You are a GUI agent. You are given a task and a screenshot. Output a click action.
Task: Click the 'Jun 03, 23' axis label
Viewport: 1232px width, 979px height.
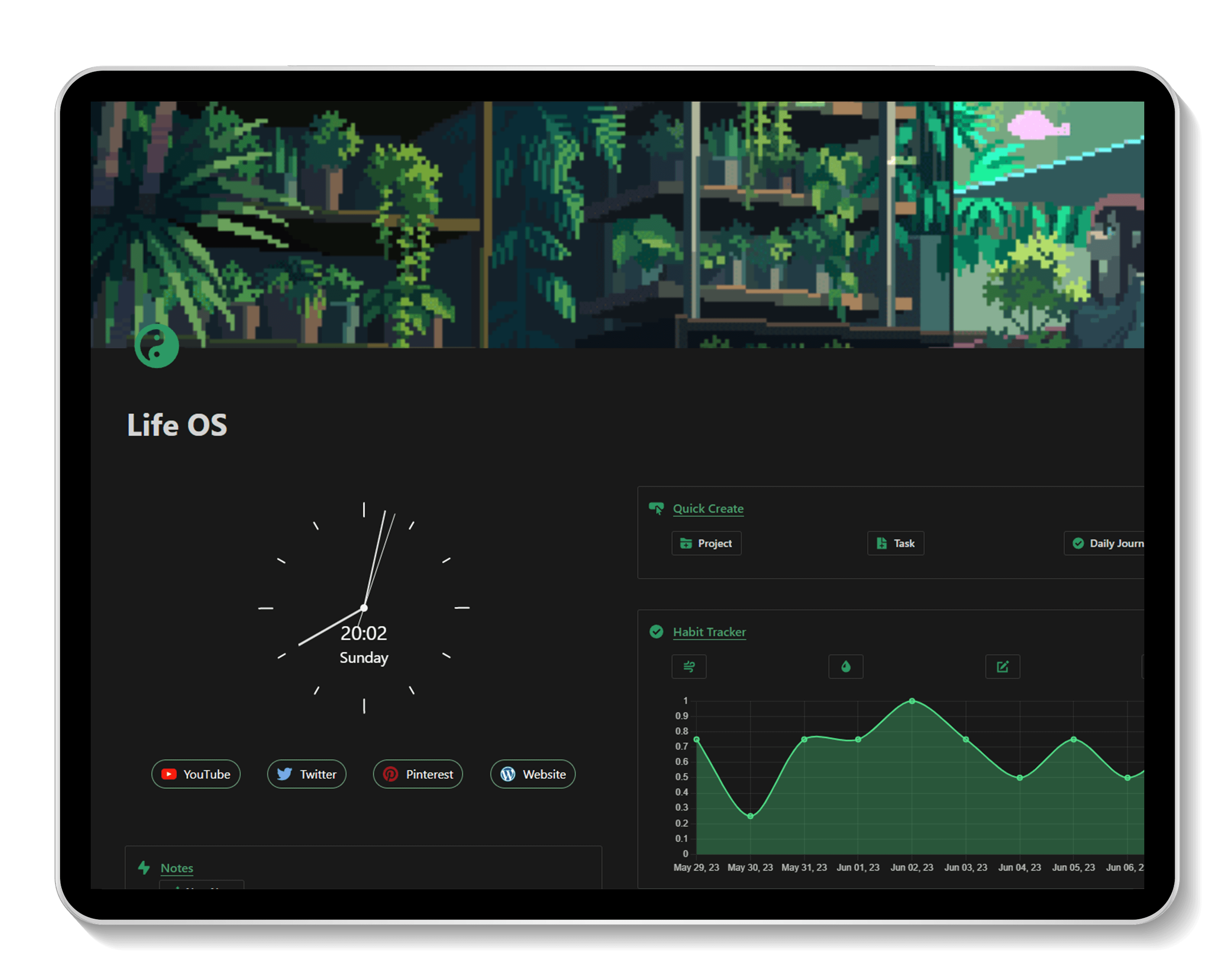966,867
